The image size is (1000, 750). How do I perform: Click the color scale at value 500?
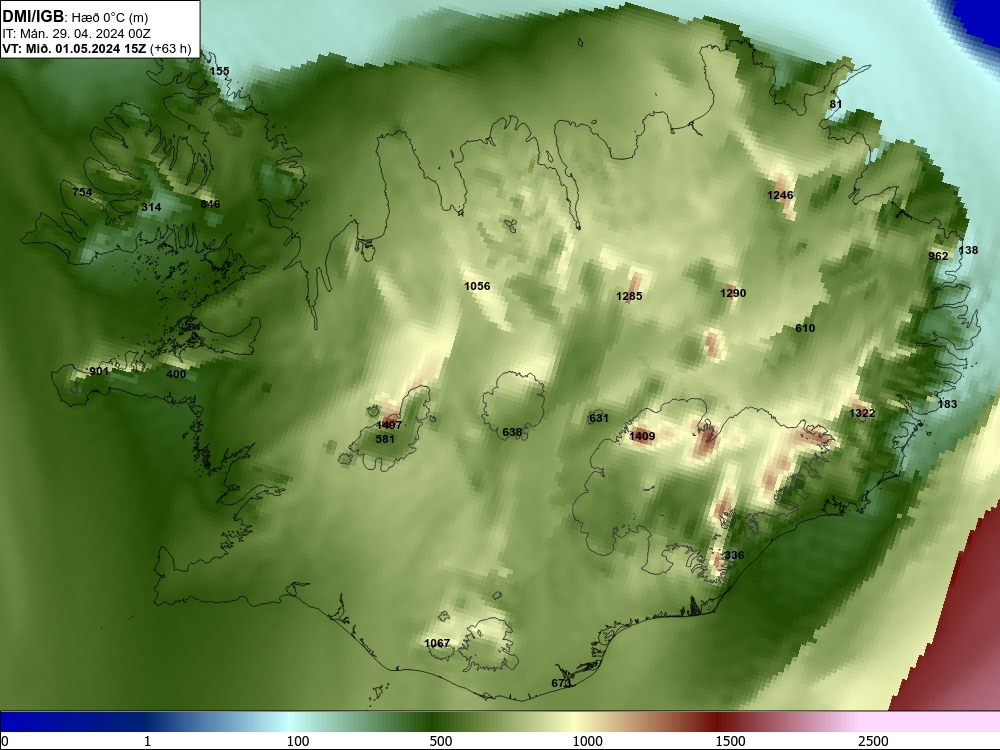tap(441, 741)
